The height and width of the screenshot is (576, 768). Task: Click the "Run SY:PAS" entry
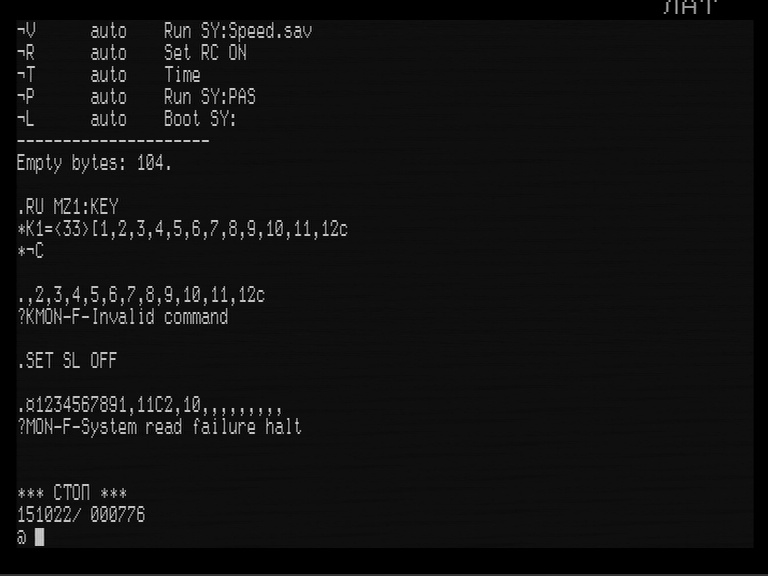(210, 97)
